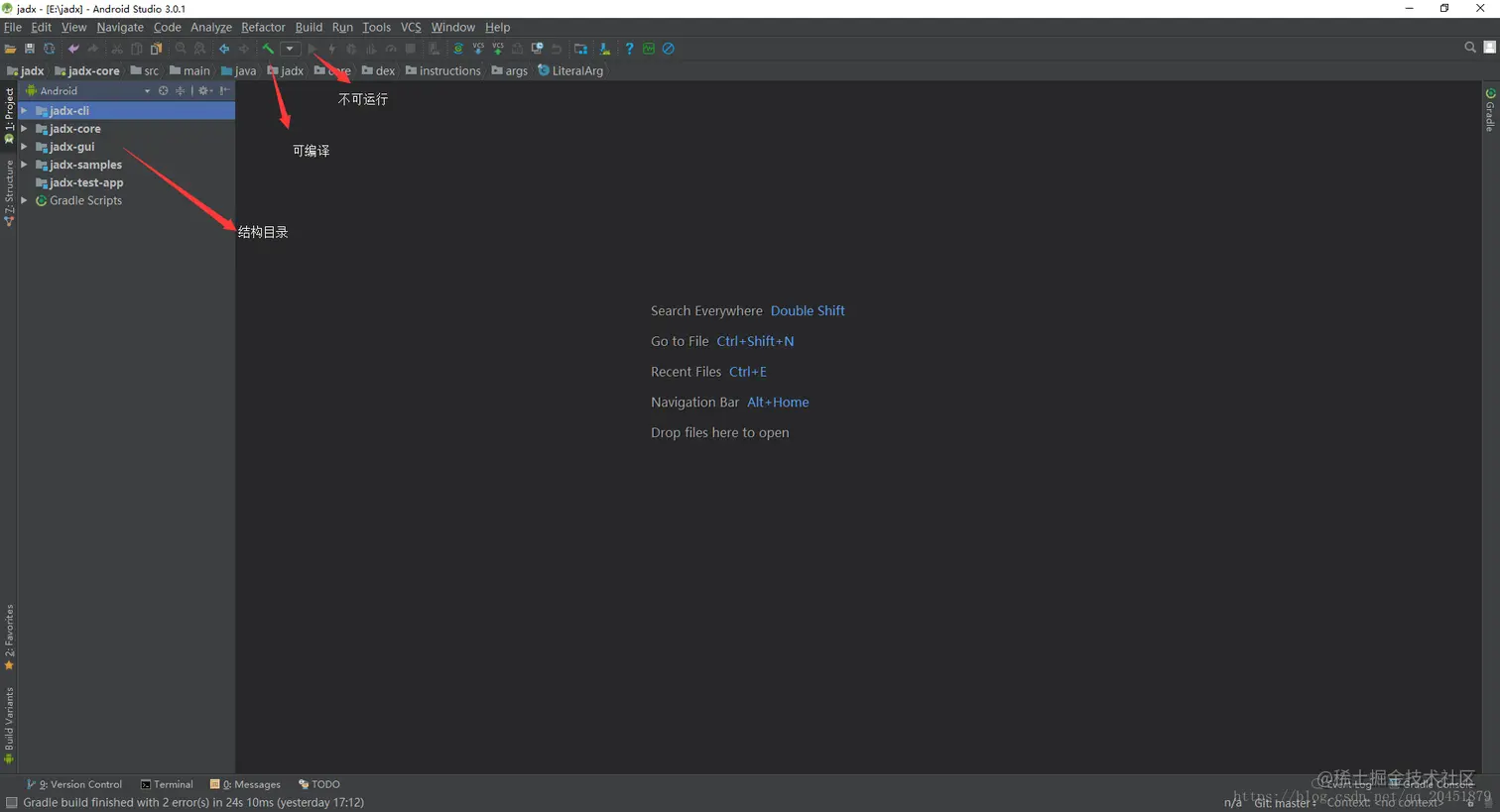1500x812 pixels.
Task: Click the Scroll from Source target icon
Action: click(164, 90)
